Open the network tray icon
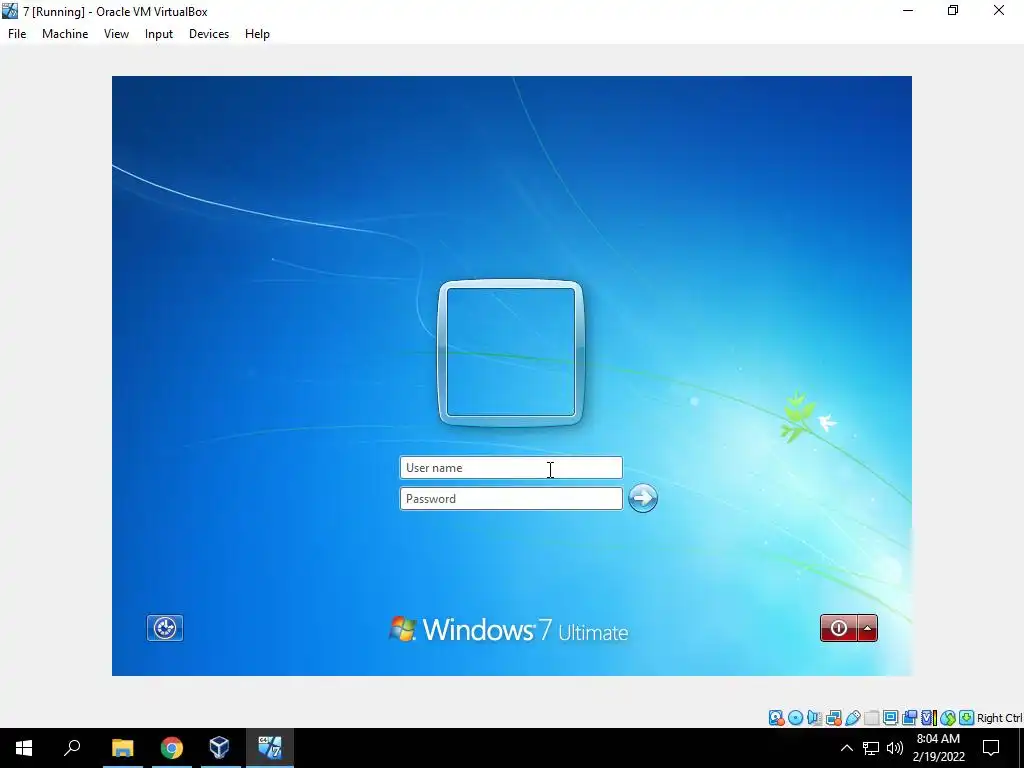Screen dimensions: 1024x768 (871, 748)
